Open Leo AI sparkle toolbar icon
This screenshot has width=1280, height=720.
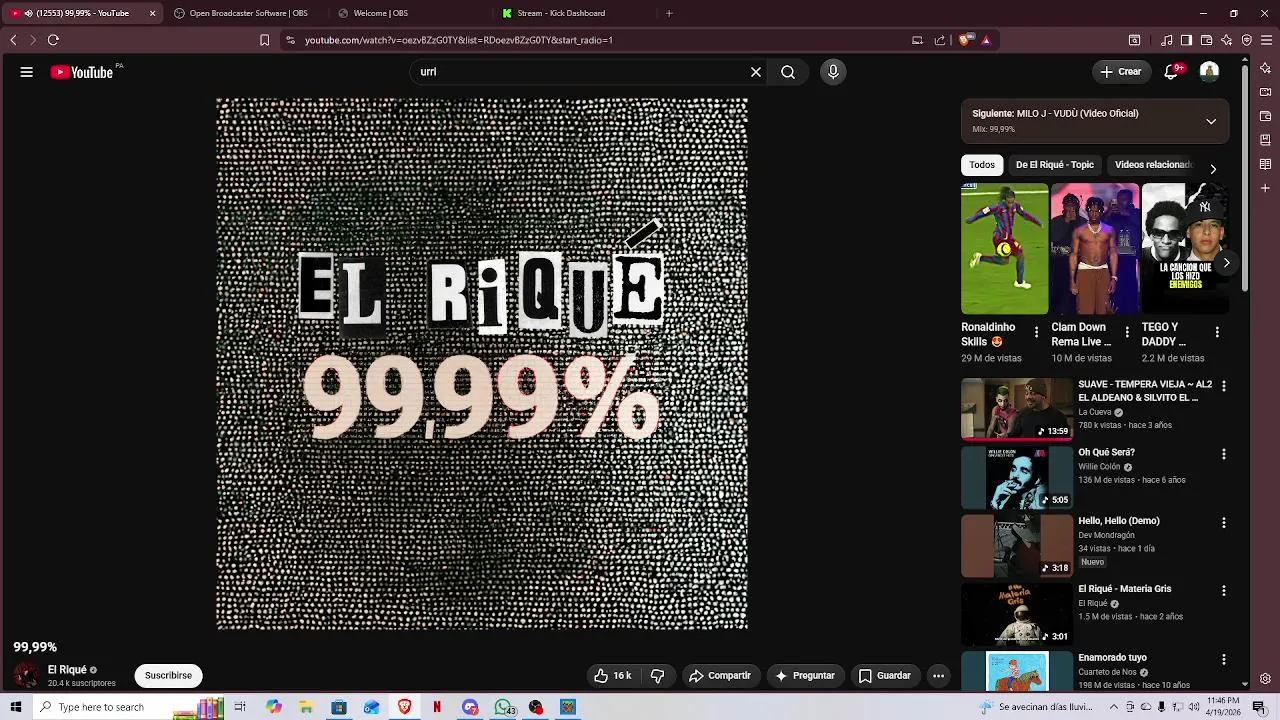coord(1226,40)
